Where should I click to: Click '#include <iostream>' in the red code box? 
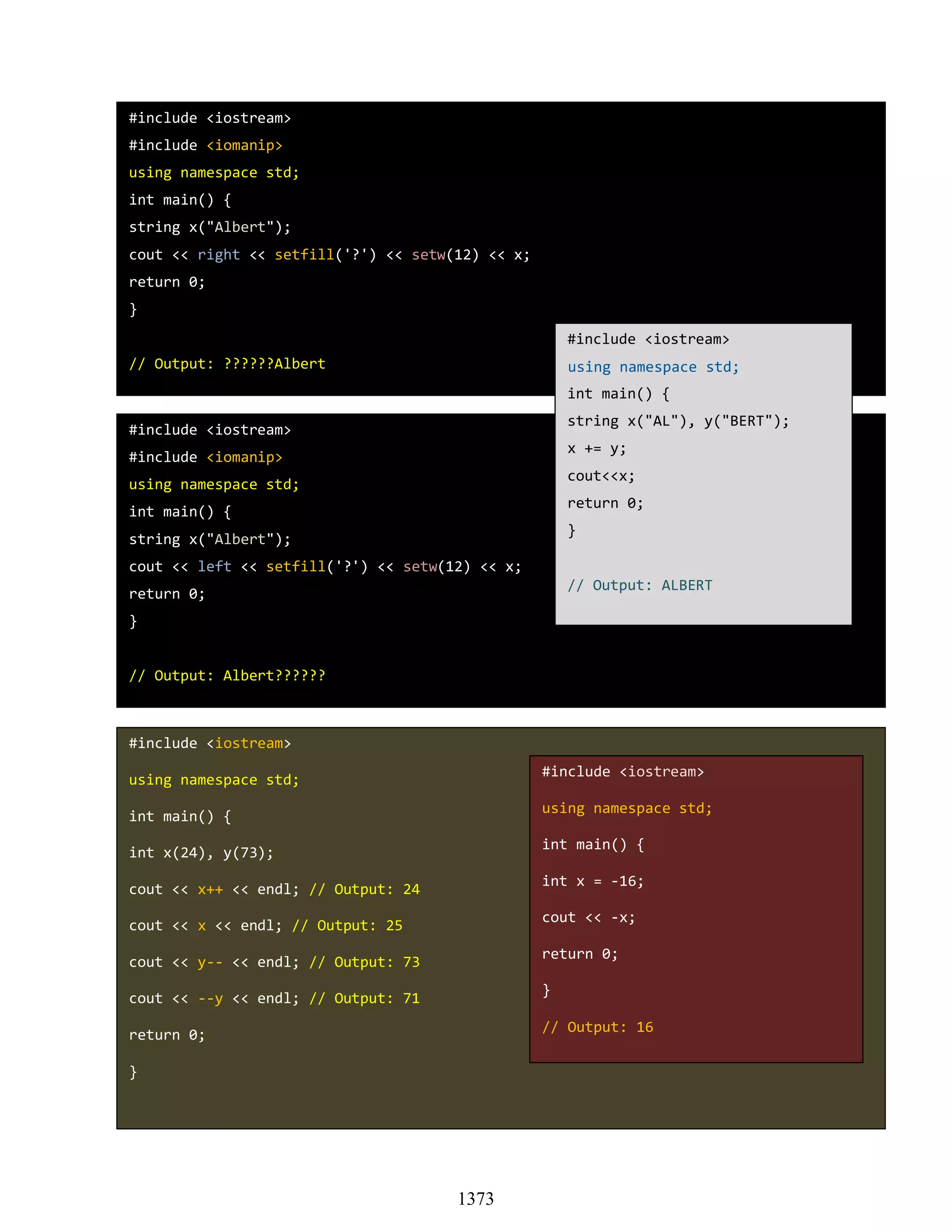(x=622, y=772)
